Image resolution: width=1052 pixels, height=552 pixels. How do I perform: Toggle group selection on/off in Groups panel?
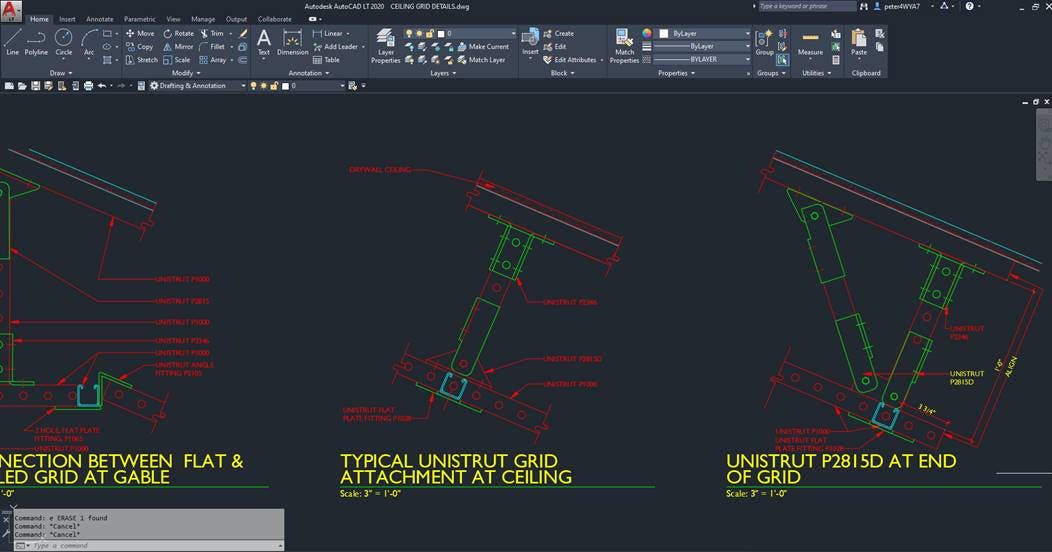[782, 60]
